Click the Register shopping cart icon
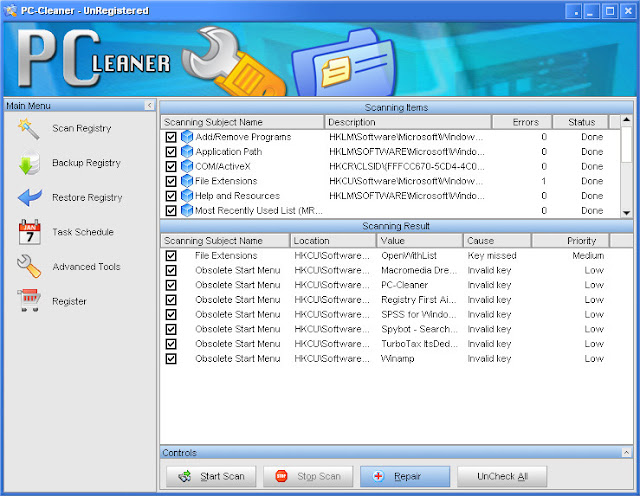 point(29,300)
